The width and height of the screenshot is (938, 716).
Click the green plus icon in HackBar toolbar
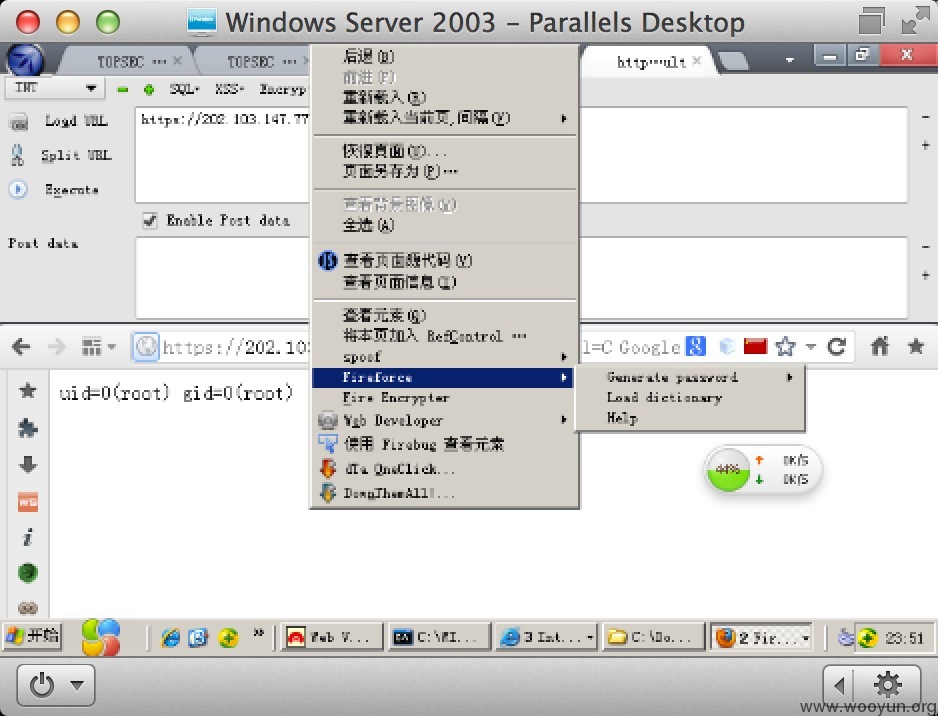(x=149, y=90)
